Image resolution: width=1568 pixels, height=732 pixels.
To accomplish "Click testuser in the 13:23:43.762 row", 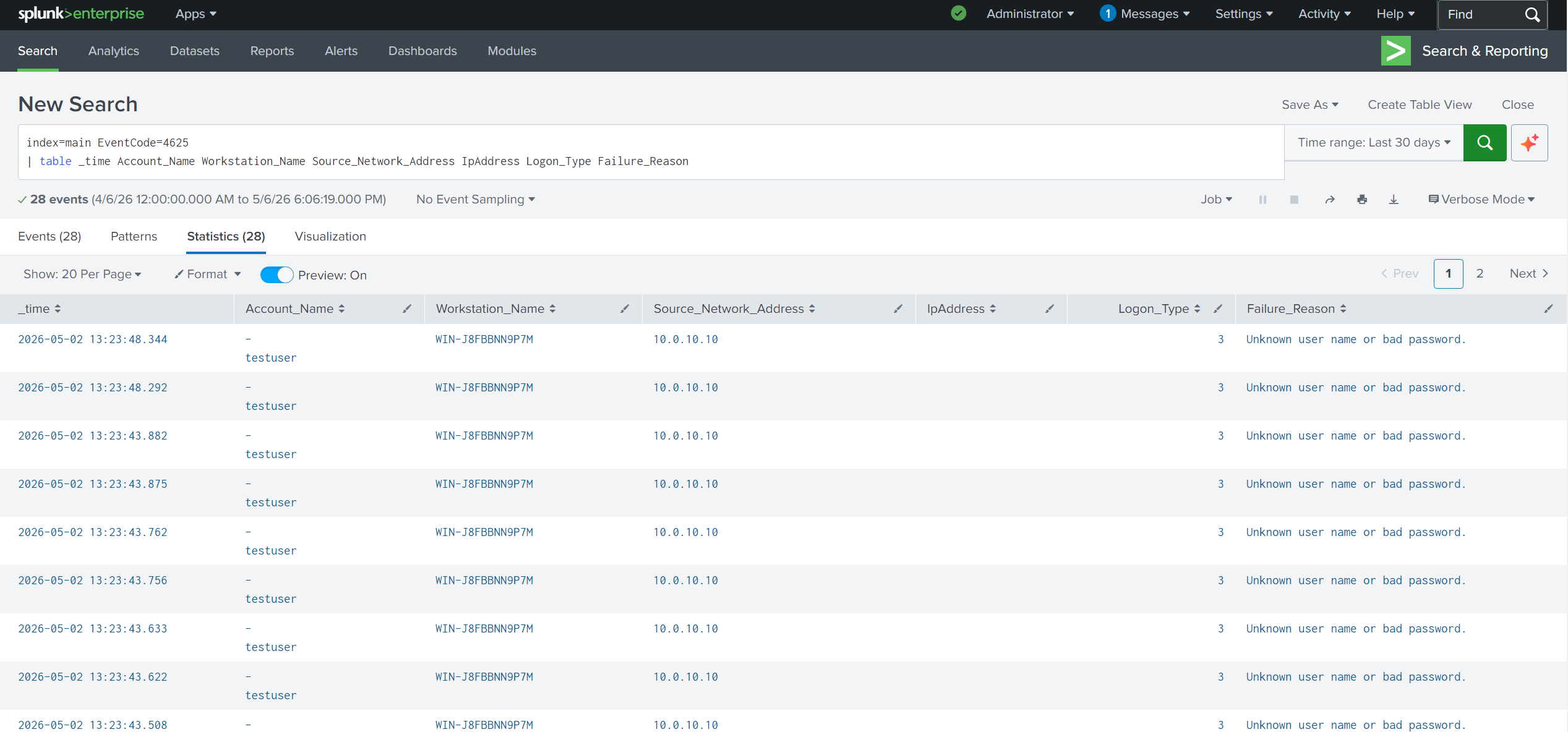I will point(271,551).
